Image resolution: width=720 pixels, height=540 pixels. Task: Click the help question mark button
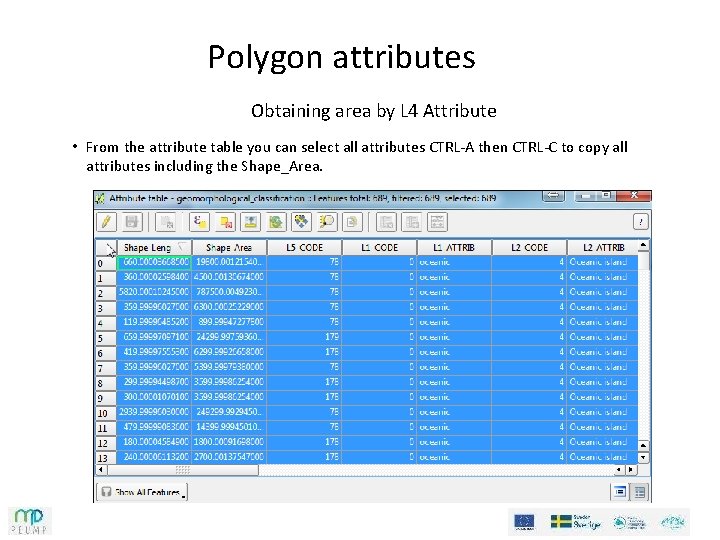(x=641, y=222)
